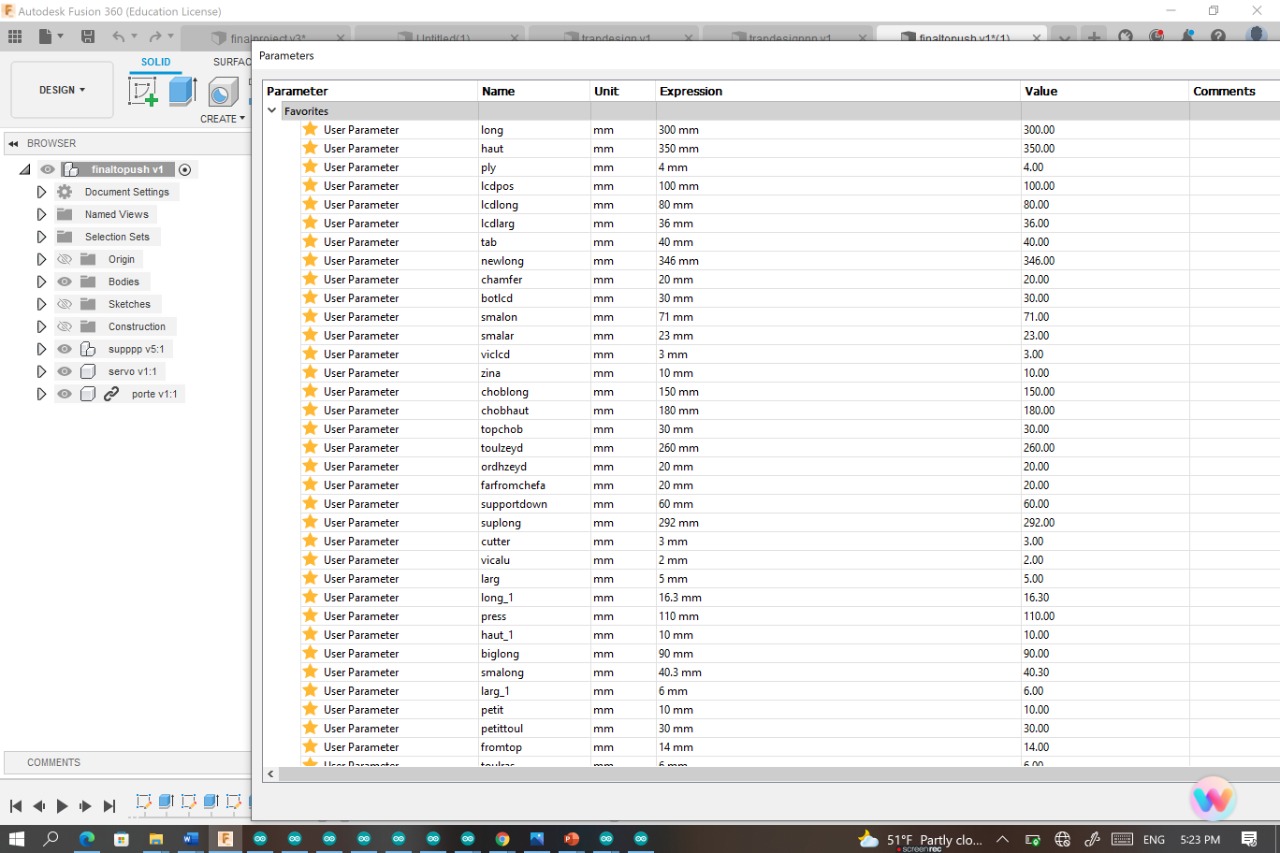
Task: Toggle visibility of supppp v5:1 component
Action: [65, 349]
